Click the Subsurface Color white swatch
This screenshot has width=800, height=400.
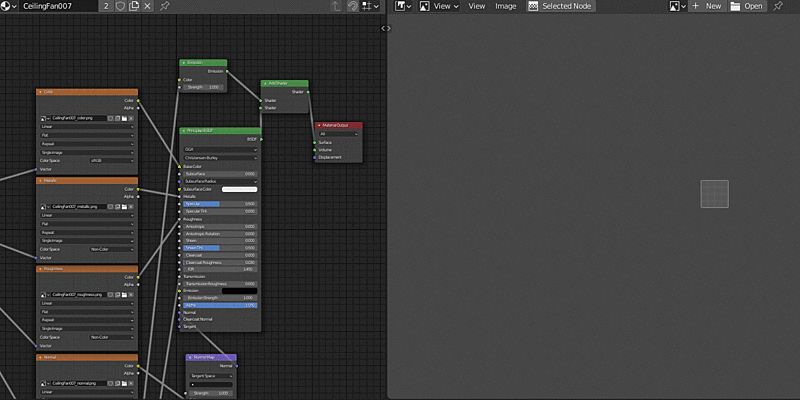pyautogui.click(x=239, y=189)
